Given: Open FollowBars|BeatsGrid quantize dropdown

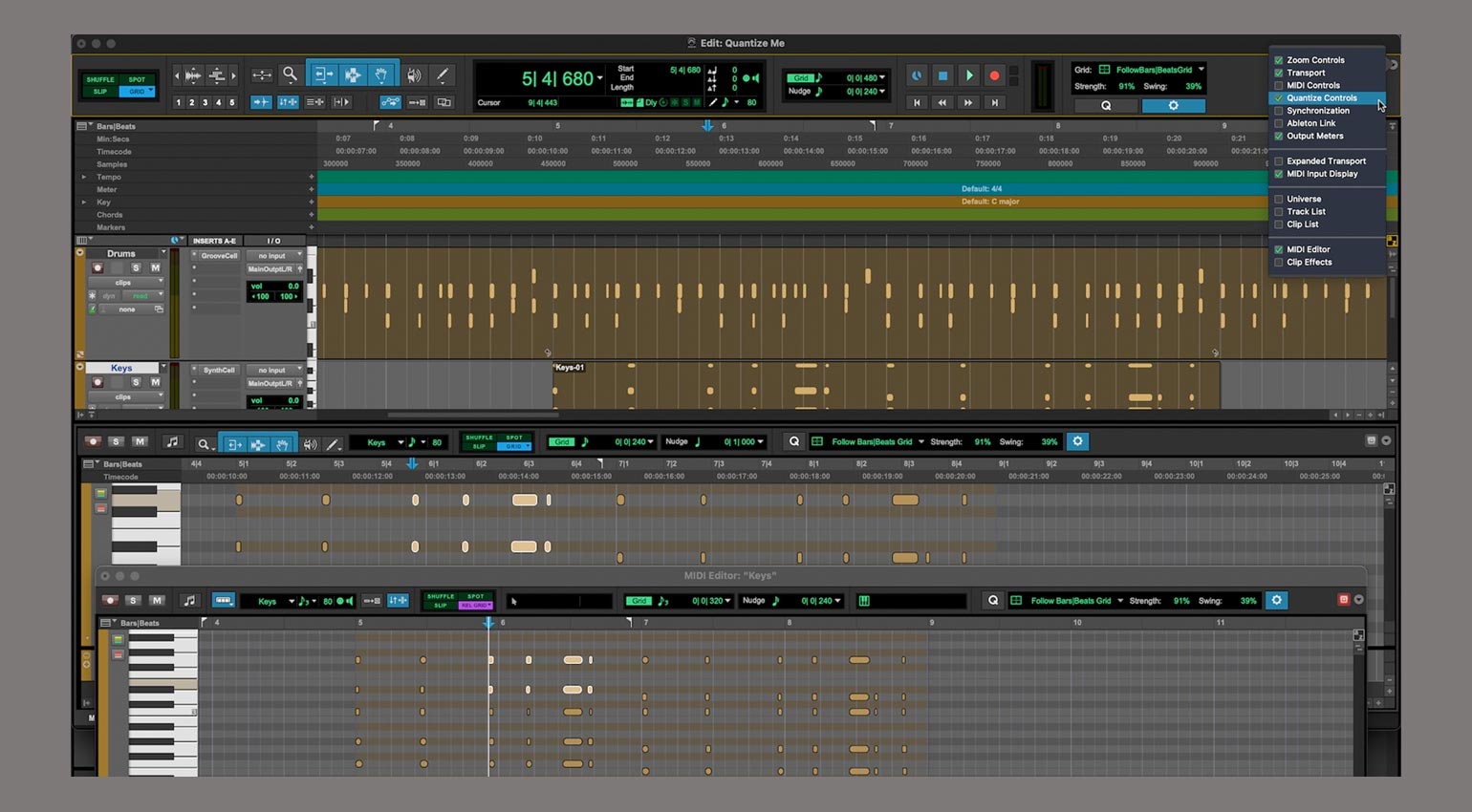Looking at the screenshot, I should click(1201, 69).
